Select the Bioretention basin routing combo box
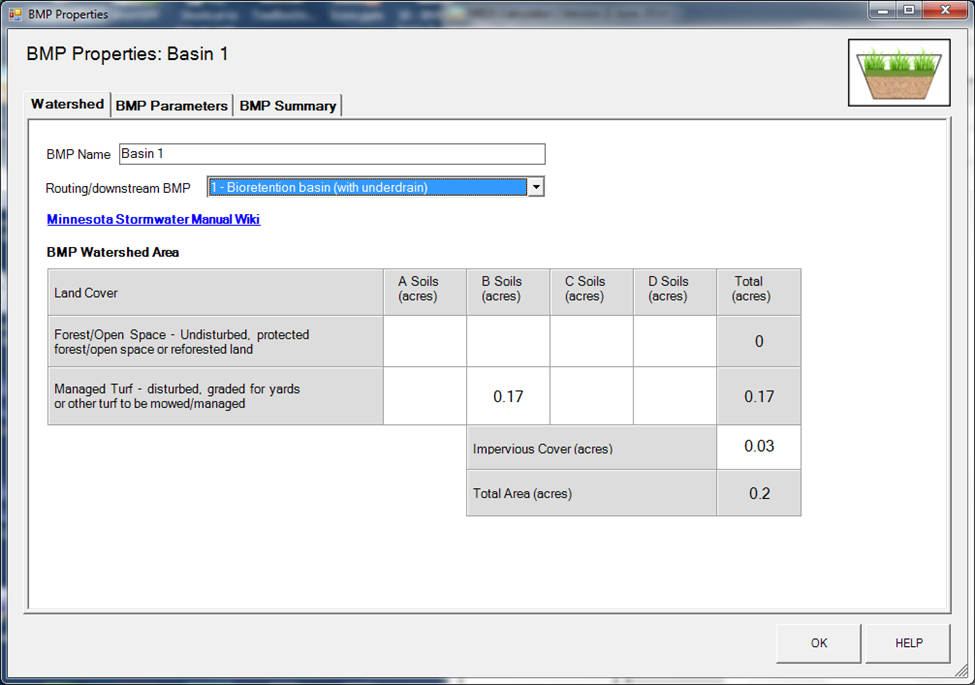Image resolution: width=975 pixels, height=685 pixels. pos(366,187)
